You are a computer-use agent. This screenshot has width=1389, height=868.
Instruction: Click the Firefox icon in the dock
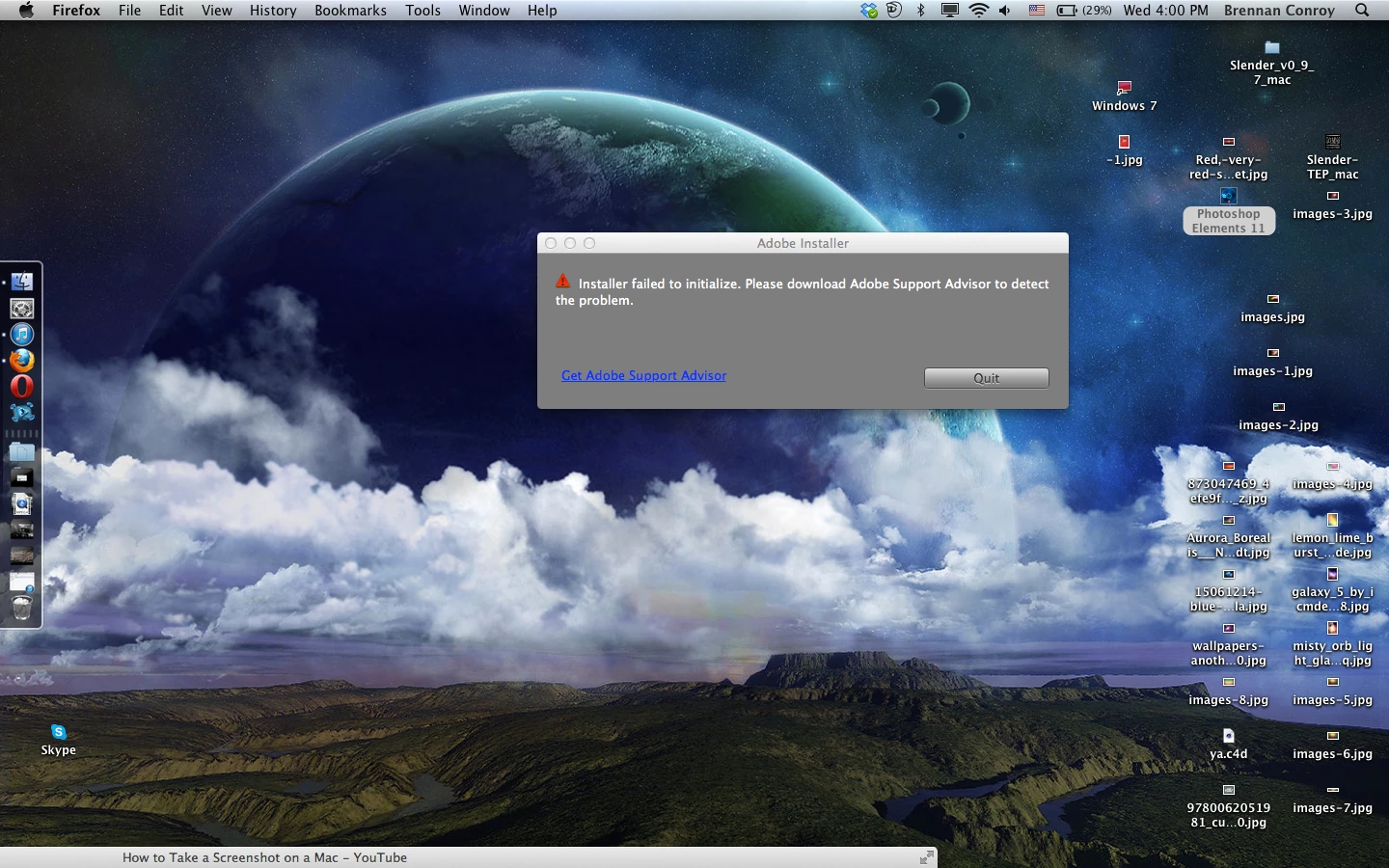(21, 361)
